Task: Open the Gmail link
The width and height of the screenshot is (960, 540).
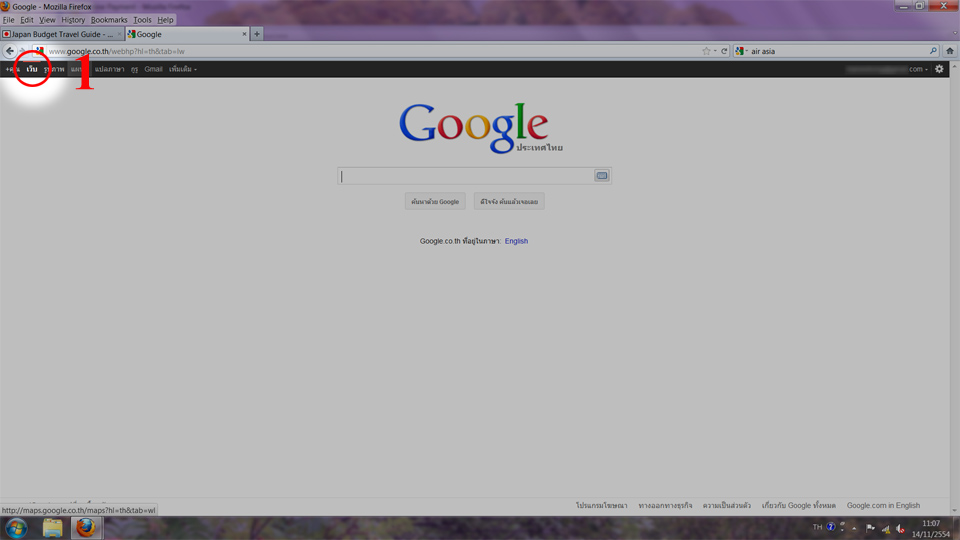Action: (153, 69)
